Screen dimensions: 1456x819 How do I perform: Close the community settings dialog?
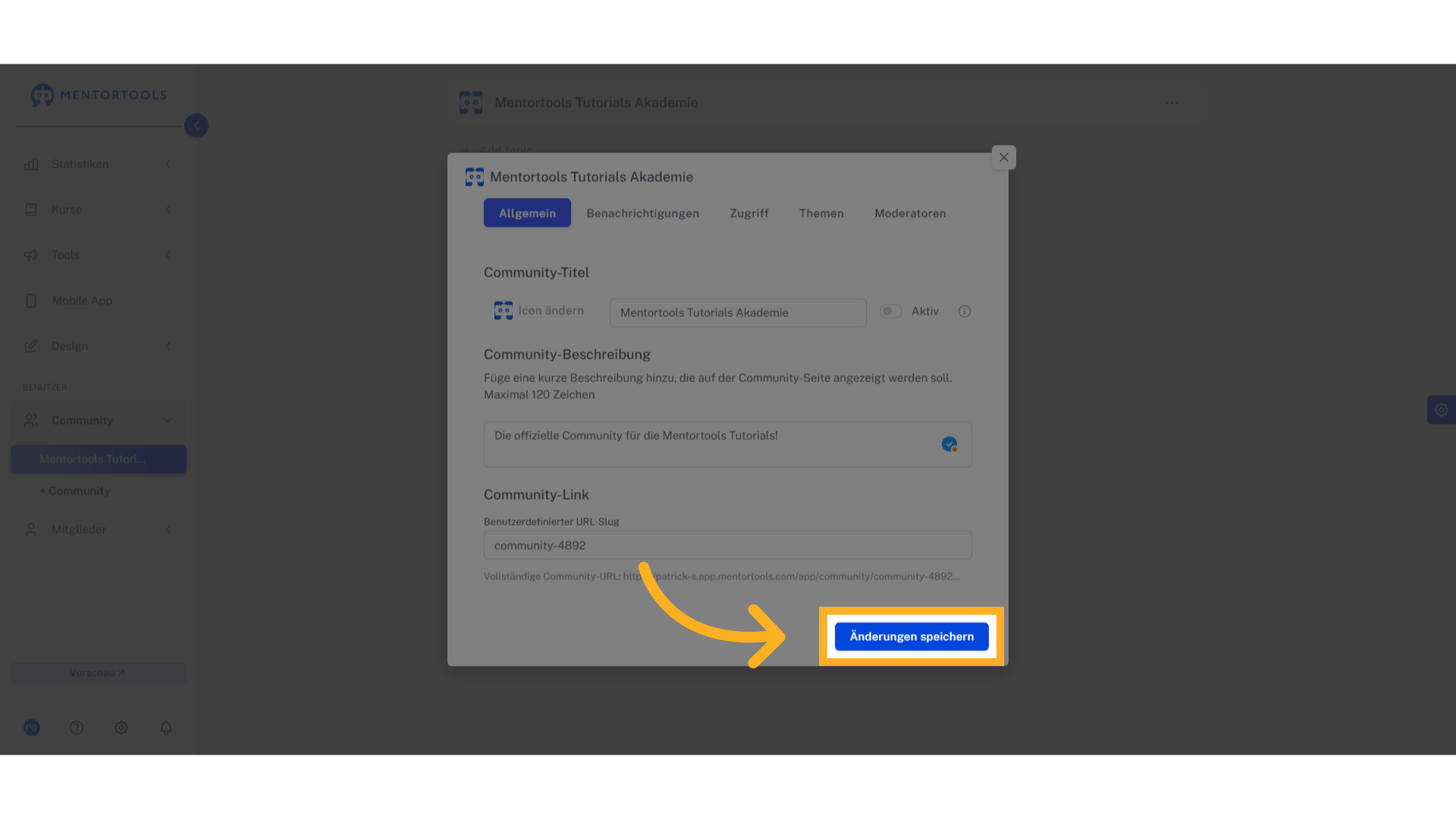(x=1004, y=158)
